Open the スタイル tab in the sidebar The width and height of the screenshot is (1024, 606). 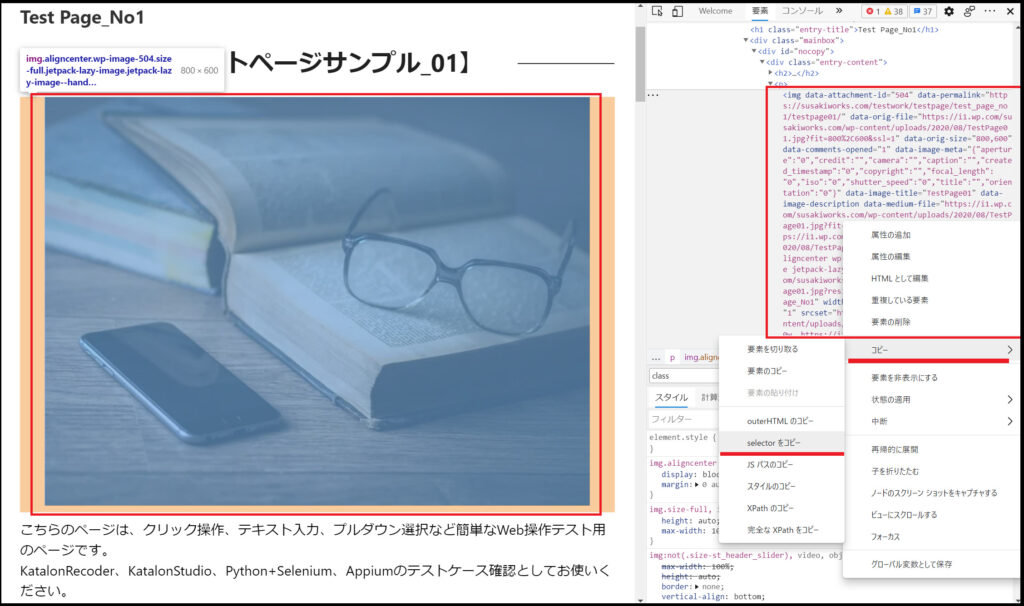[671, 397]
